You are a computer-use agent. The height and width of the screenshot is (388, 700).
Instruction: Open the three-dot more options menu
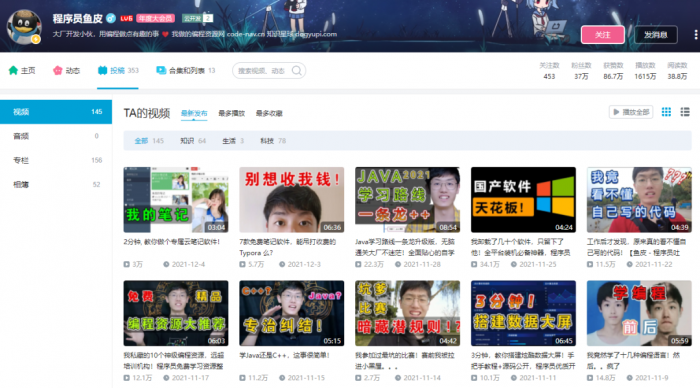pos(696,35)
